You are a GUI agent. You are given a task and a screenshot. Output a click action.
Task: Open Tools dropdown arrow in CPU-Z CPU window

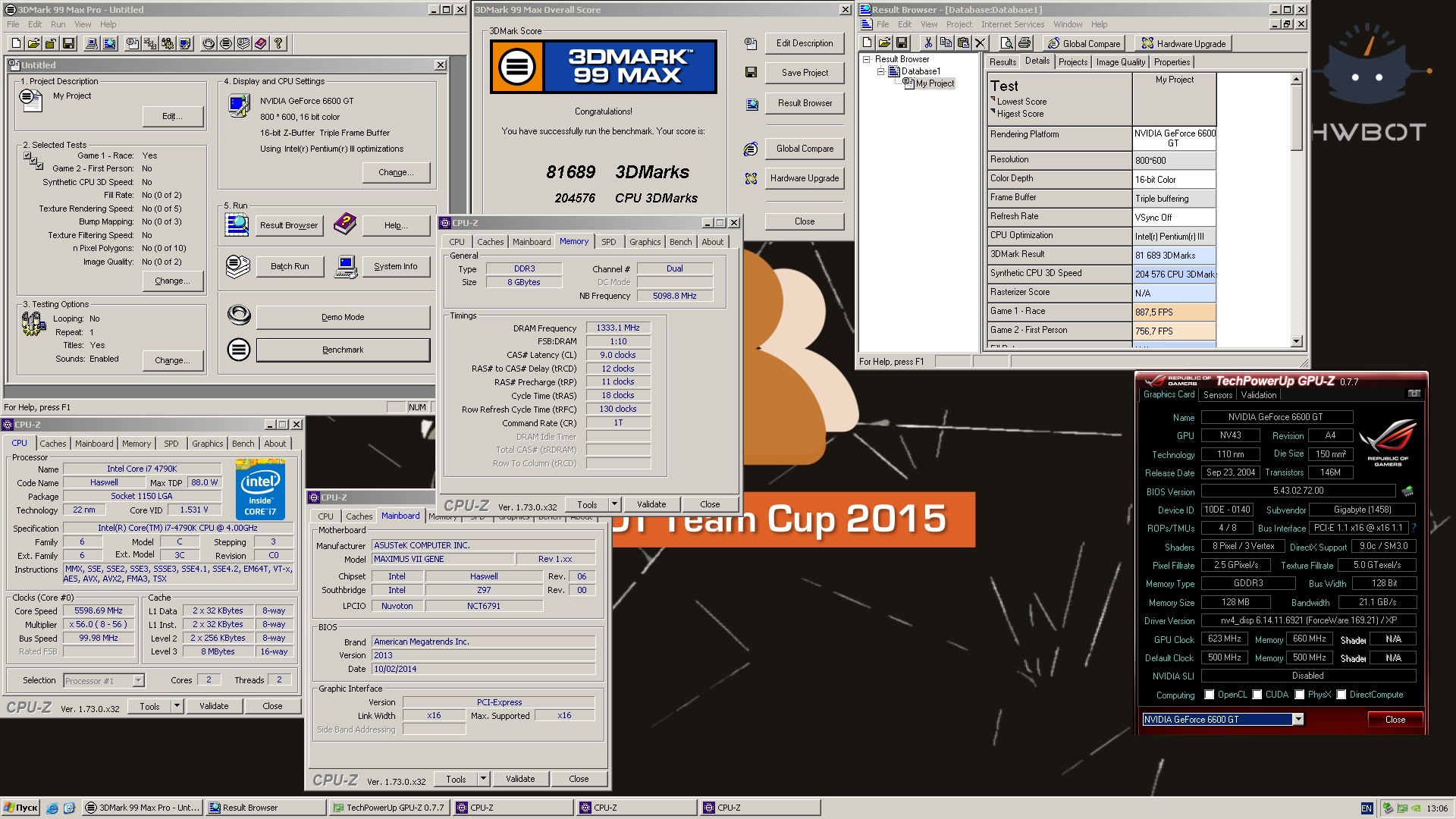coord(177,706)
